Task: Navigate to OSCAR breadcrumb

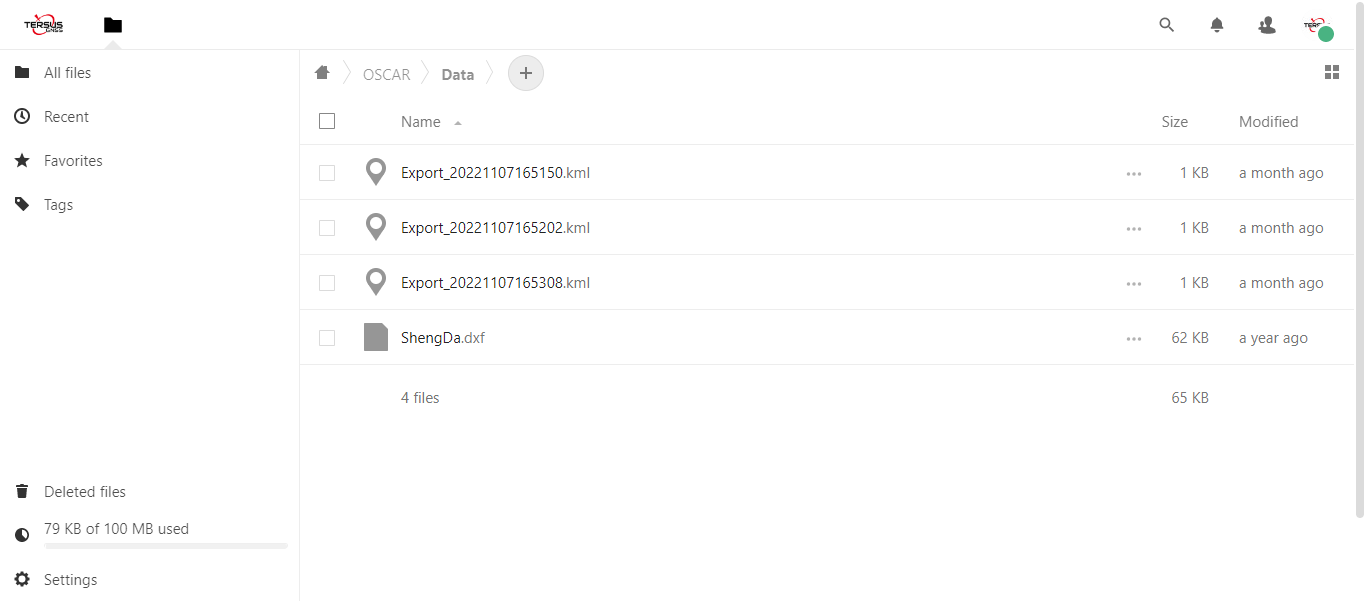Action: coord(387,74)
